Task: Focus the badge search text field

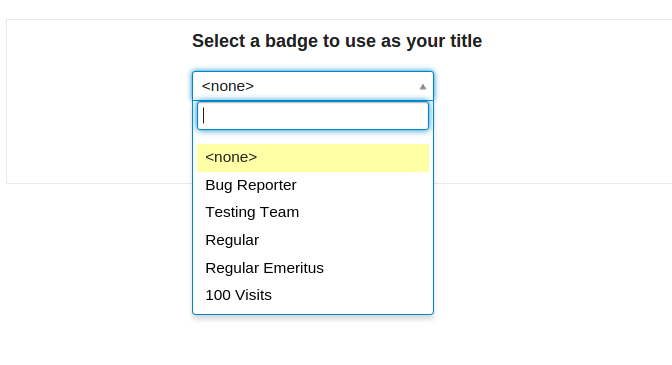Action: tap(313, 116)
